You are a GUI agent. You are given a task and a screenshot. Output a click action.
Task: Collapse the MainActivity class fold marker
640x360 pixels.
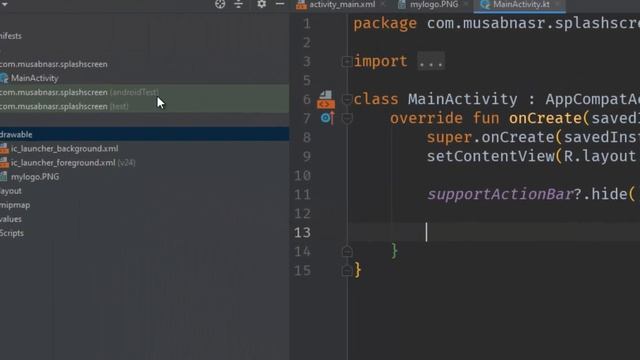[x=347, y=99]
